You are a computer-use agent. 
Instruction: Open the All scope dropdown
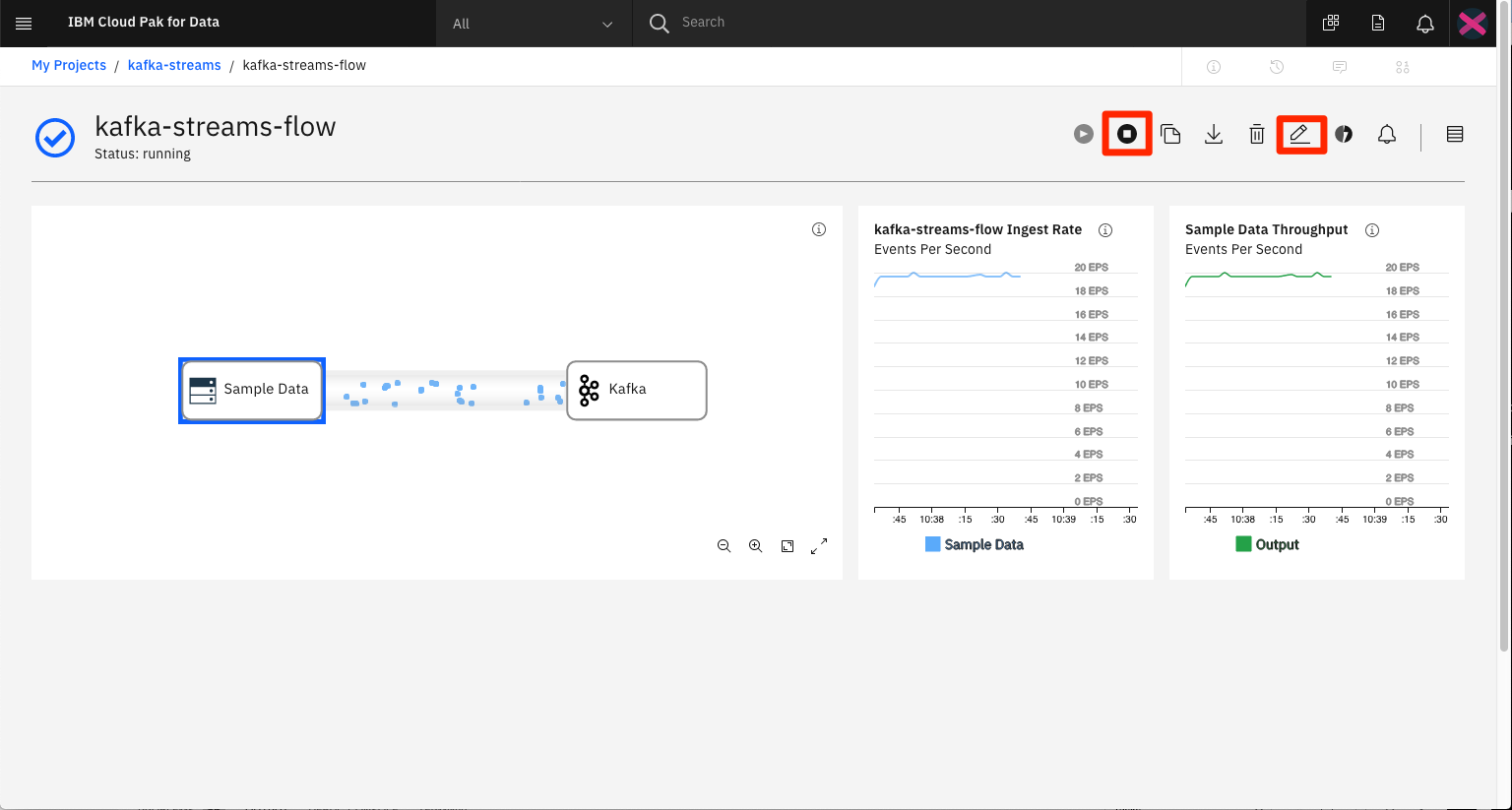click(x=534, y=24)
